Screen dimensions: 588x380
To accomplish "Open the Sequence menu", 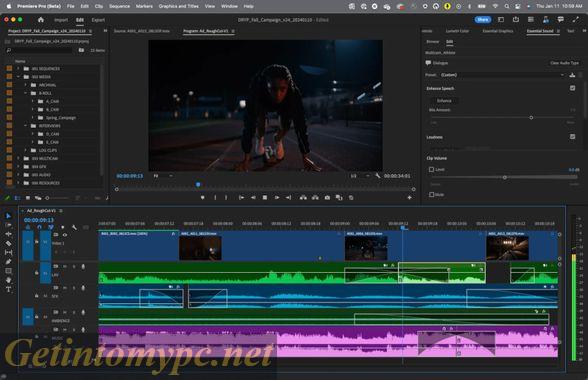I will [119, 6].
